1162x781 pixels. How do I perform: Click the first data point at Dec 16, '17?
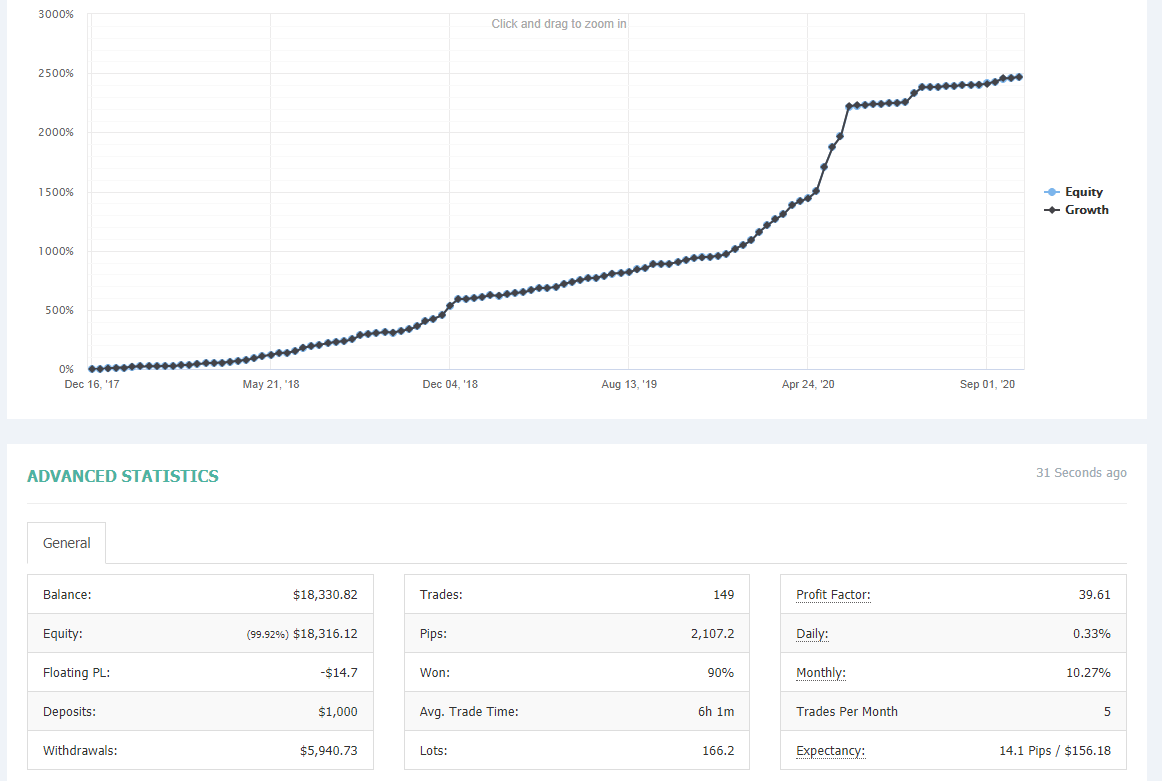(x=92, y=369)
